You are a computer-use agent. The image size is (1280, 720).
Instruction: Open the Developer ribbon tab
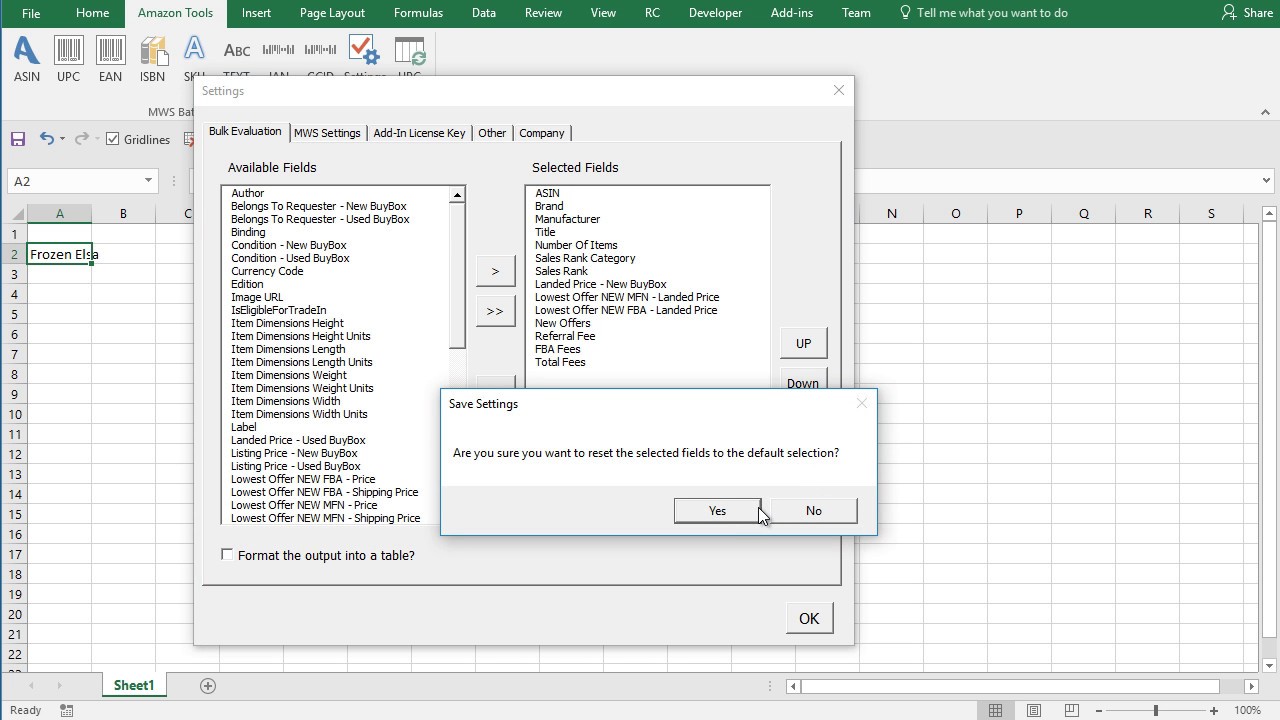[715, 13]
